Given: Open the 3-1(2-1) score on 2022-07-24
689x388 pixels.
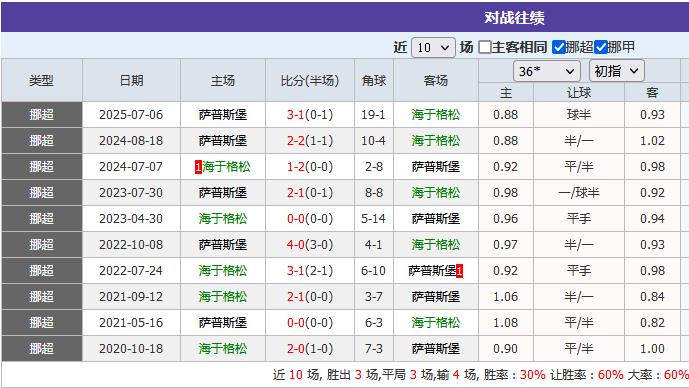Looking at the screenshot, I should point(310,270).
